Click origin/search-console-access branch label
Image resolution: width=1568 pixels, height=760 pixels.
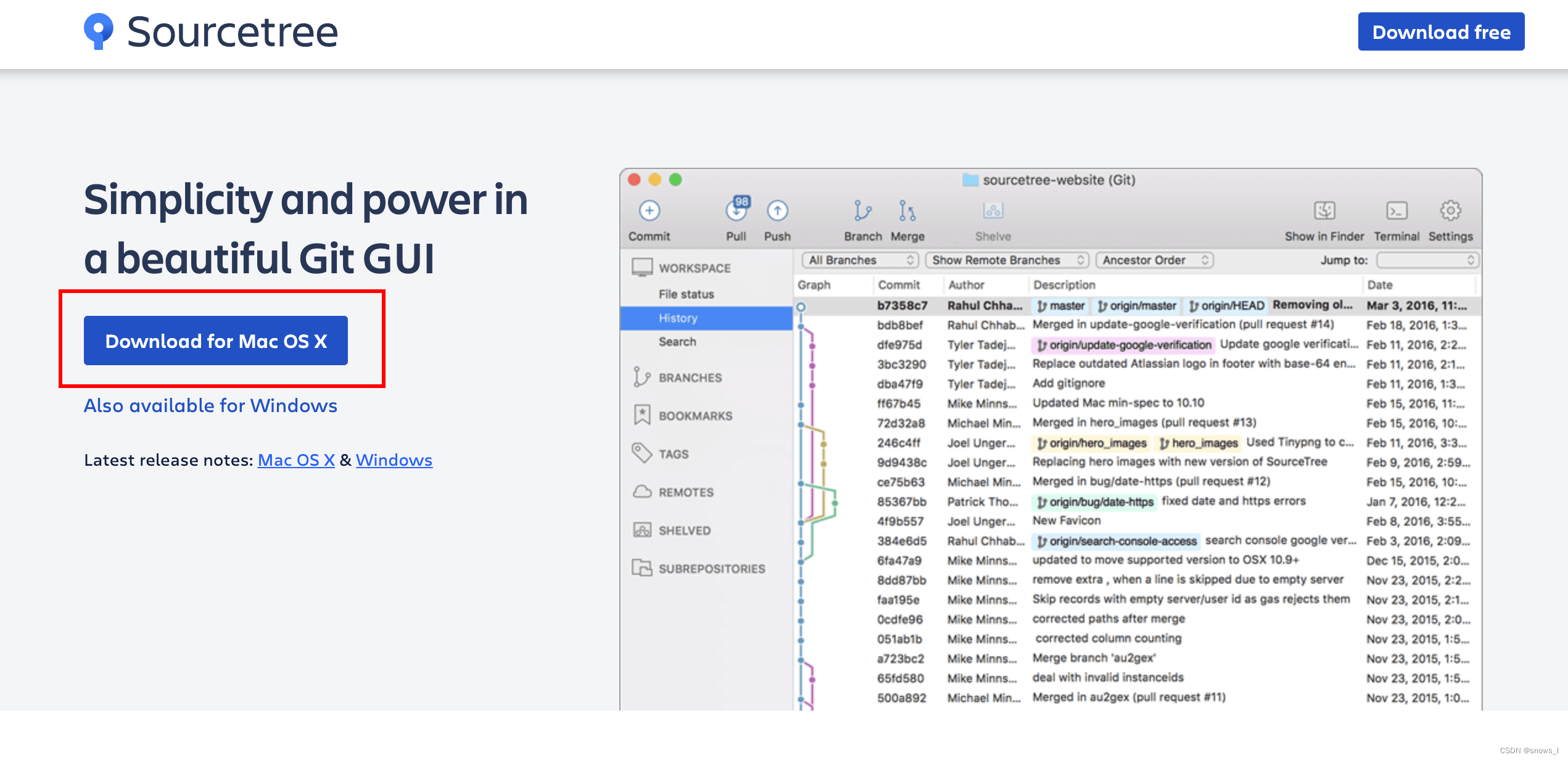1116,541
